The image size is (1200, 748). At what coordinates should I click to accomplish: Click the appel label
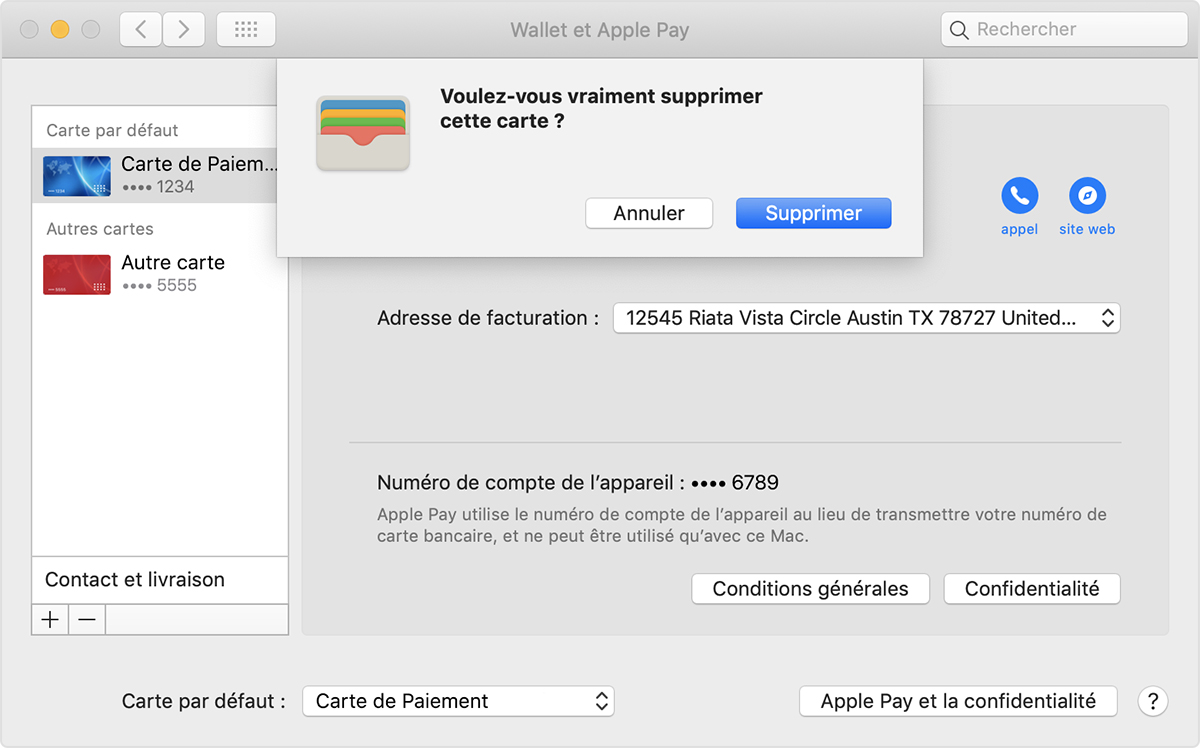(x=1019, y=229)
